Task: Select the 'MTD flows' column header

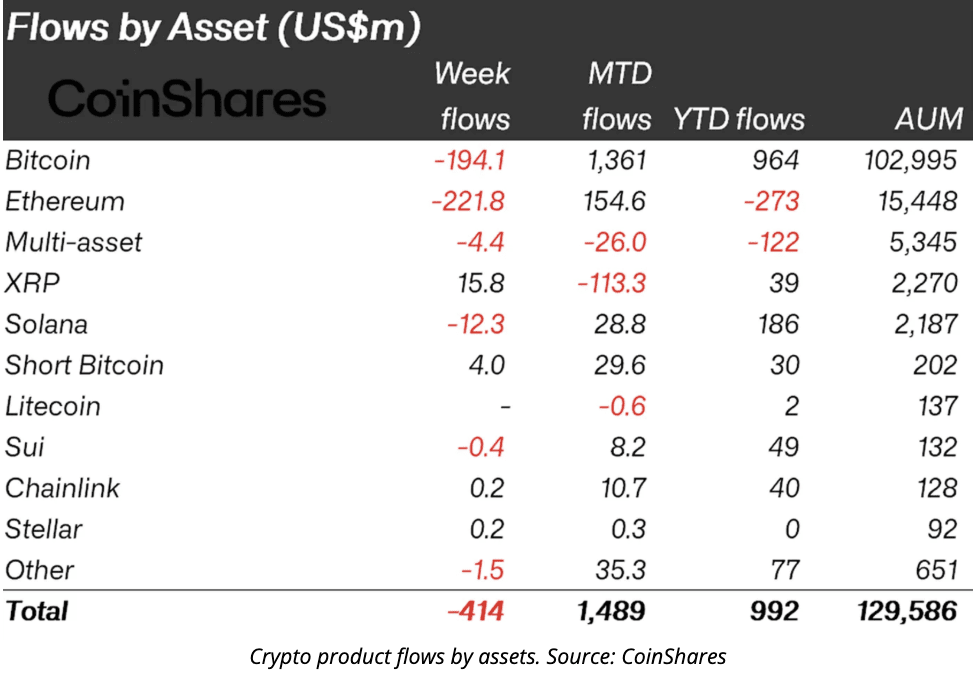Action: [616, 96]
